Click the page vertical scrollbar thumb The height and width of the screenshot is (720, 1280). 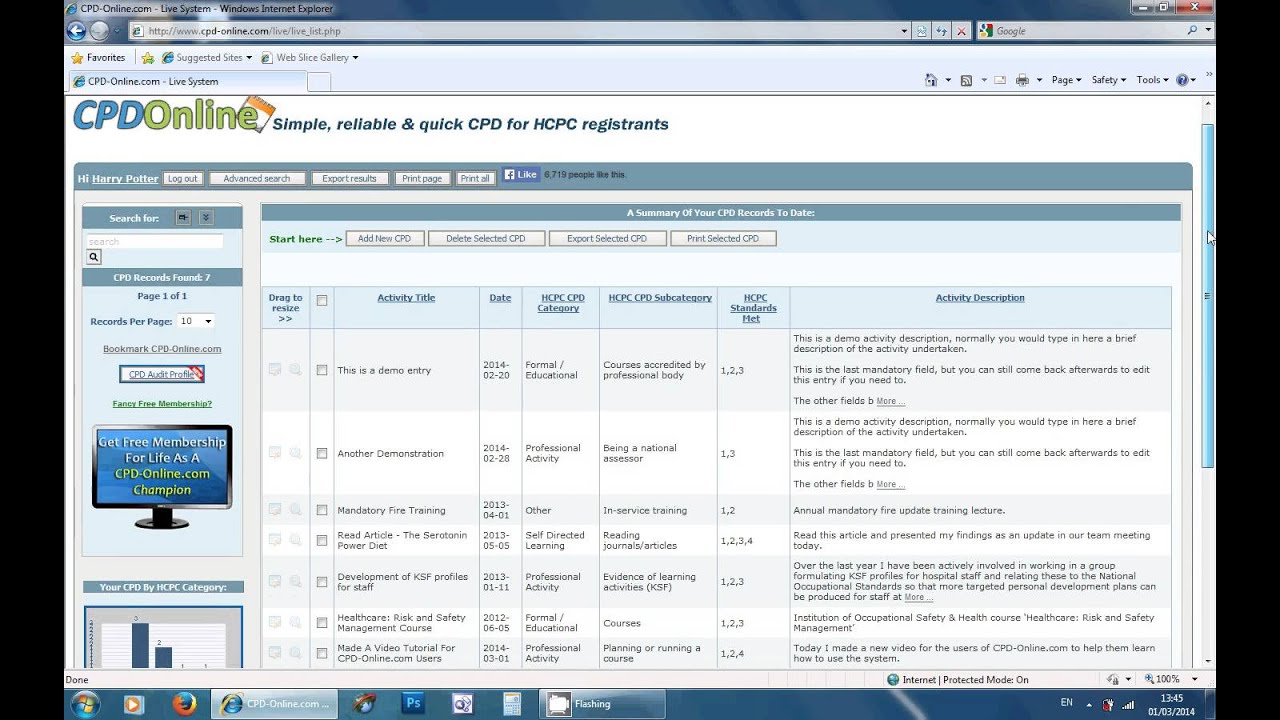(1208, 295)
